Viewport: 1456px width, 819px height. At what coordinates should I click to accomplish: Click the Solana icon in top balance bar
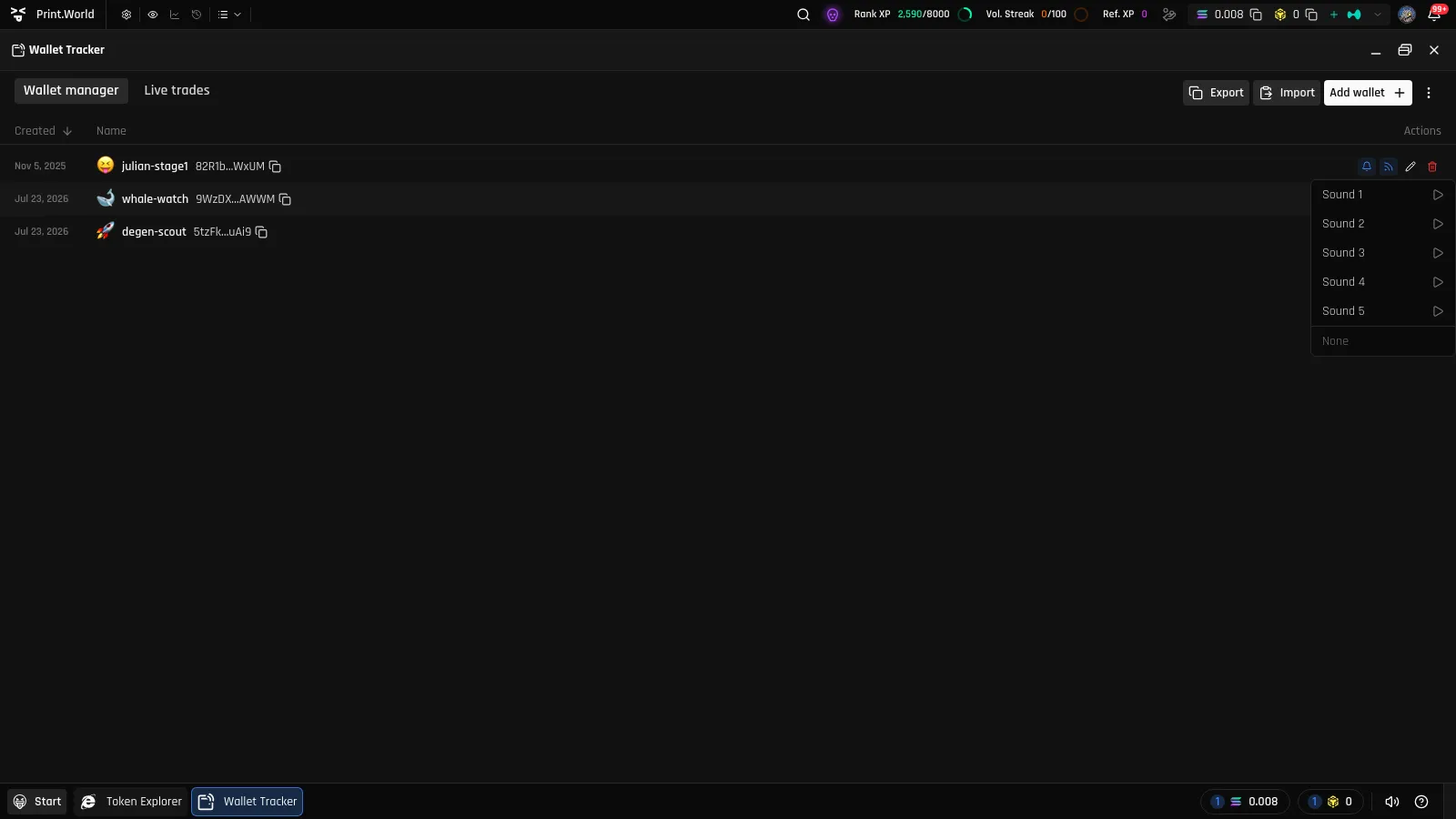[x=1202, y=15]
